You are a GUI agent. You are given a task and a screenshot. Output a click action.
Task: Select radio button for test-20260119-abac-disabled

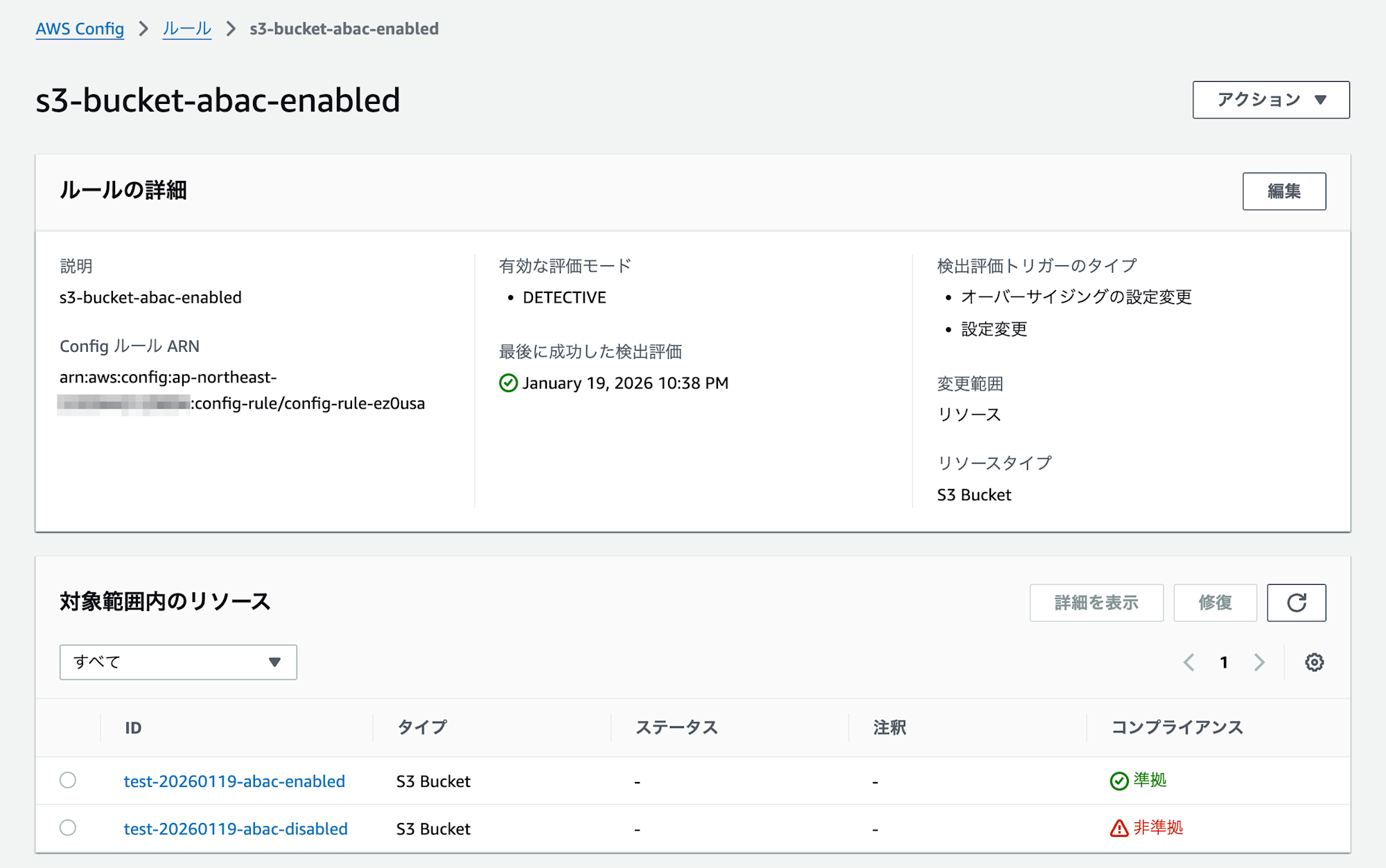[68, 828]
